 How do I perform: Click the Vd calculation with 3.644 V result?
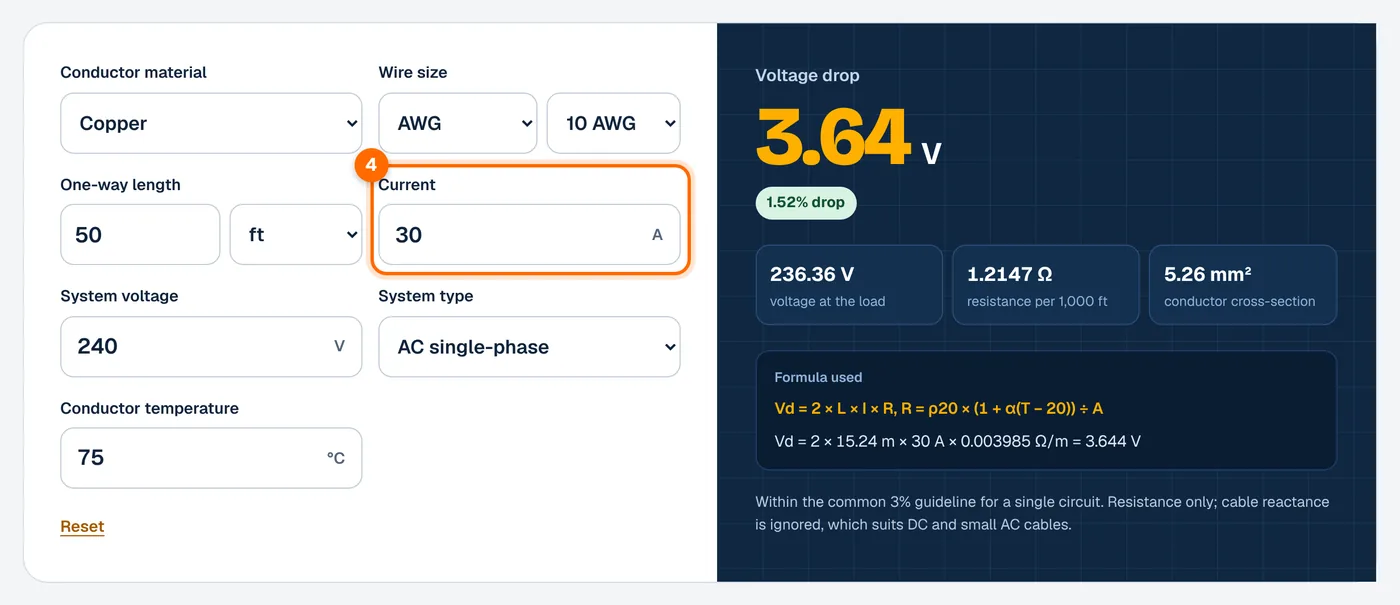[x=958, y=441]
